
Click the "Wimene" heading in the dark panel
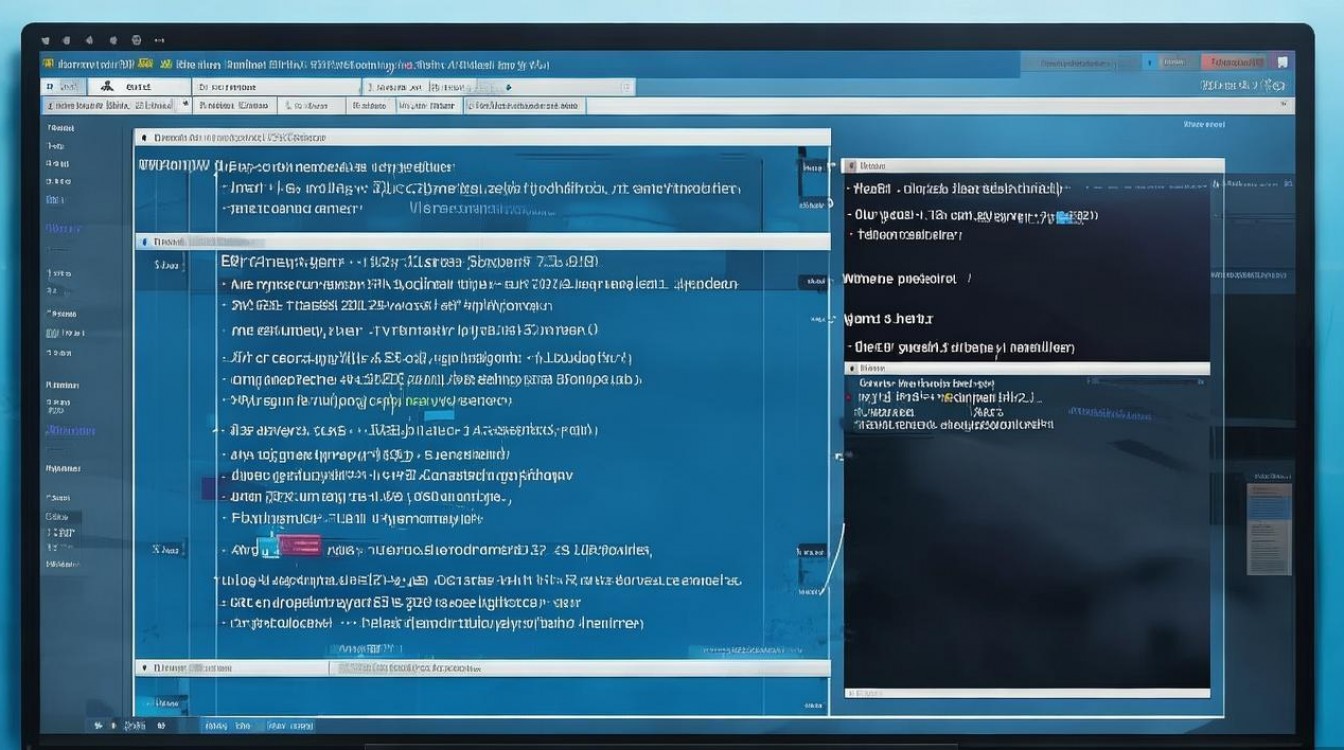[899, 279]
